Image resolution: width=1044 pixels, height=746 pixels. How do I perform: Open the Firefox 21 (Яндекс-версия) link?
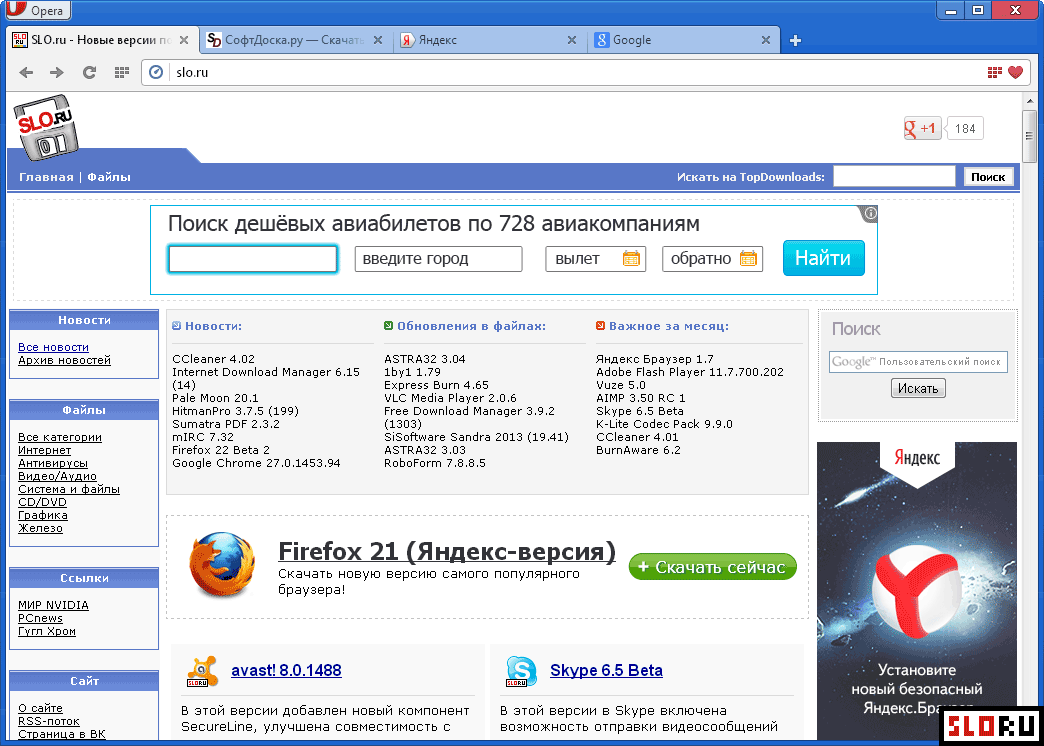click(447, 552)
